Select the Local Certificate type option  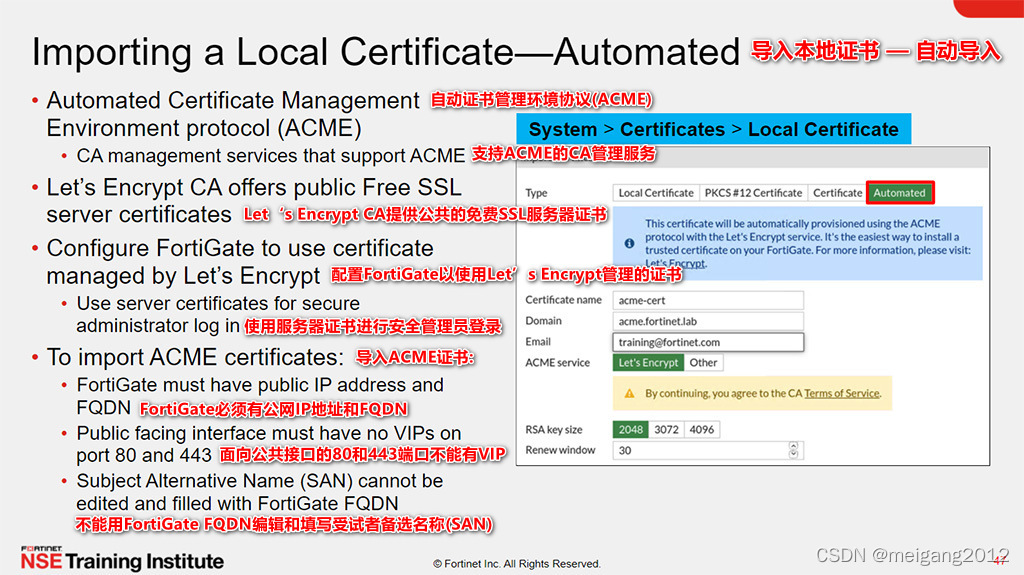(656, 193)
